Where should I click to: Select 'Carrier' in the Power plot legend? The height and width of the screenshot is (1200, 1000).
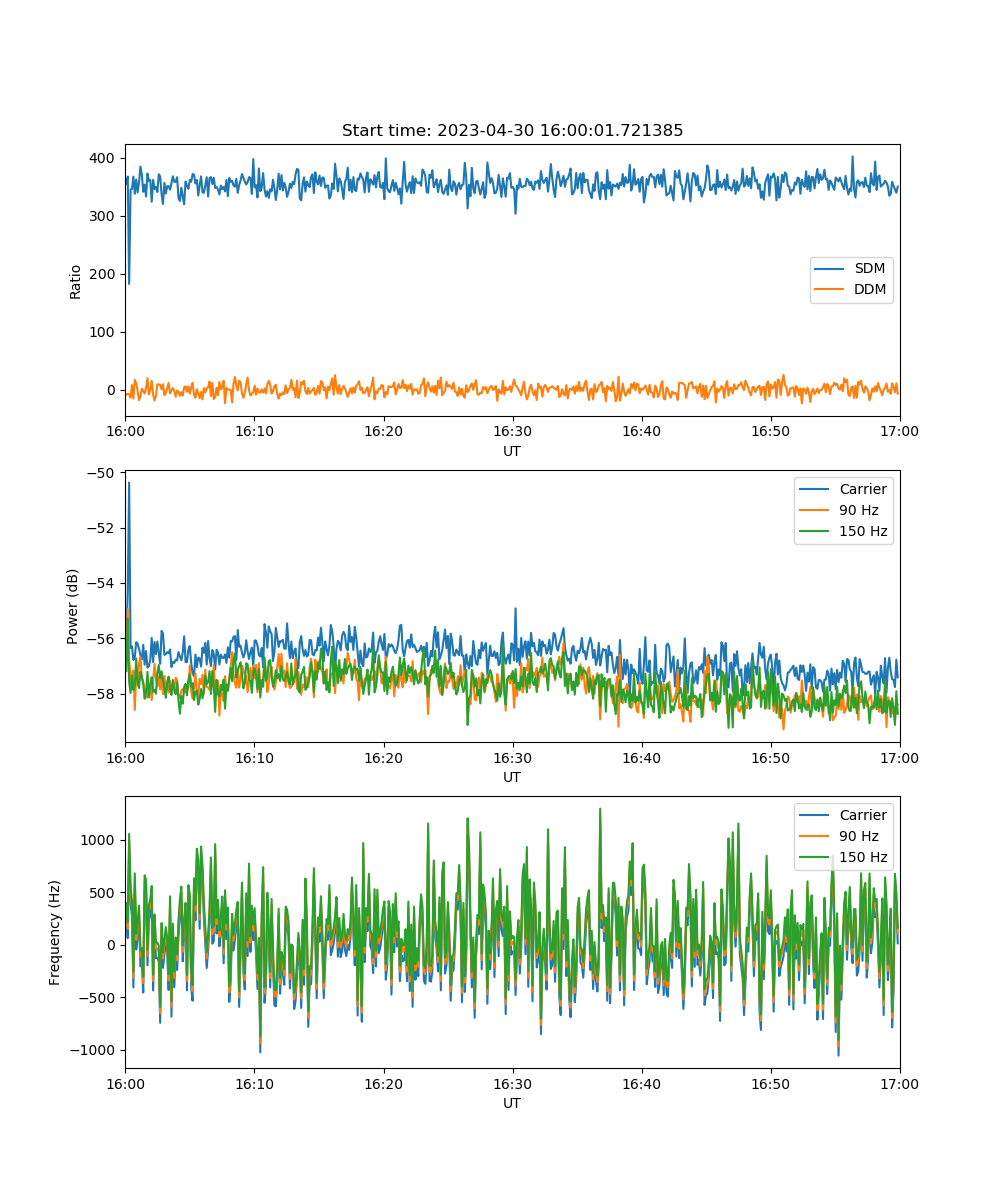coord(863,489)
